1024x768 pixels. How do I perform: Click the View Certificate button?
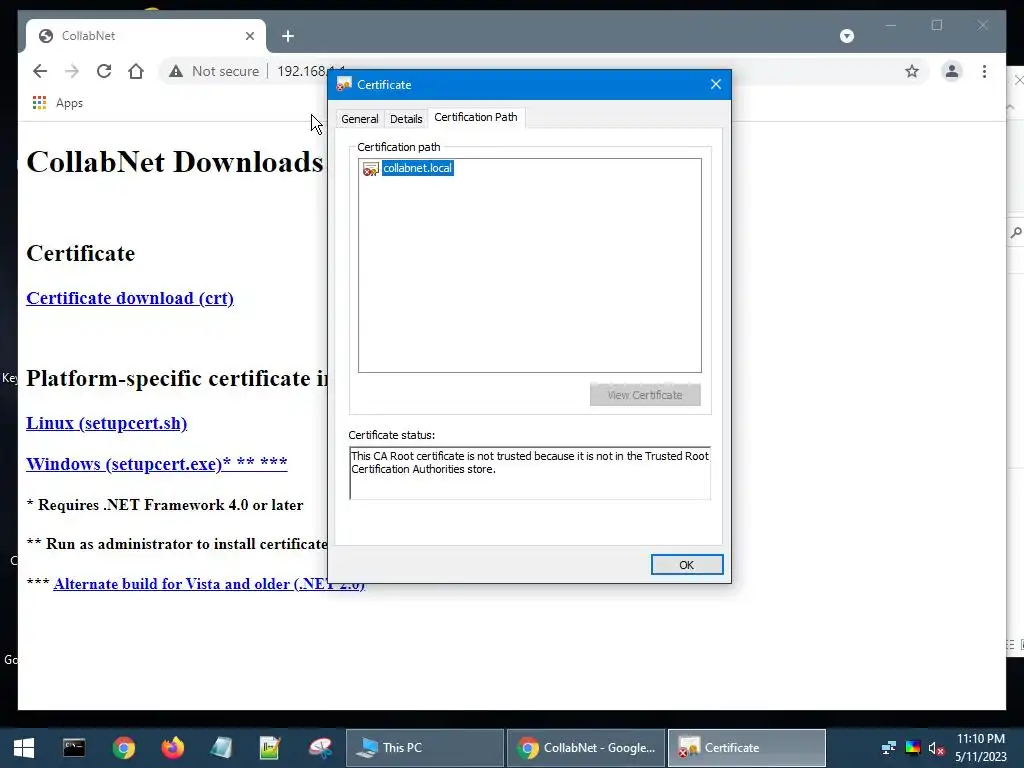[645, 395]
